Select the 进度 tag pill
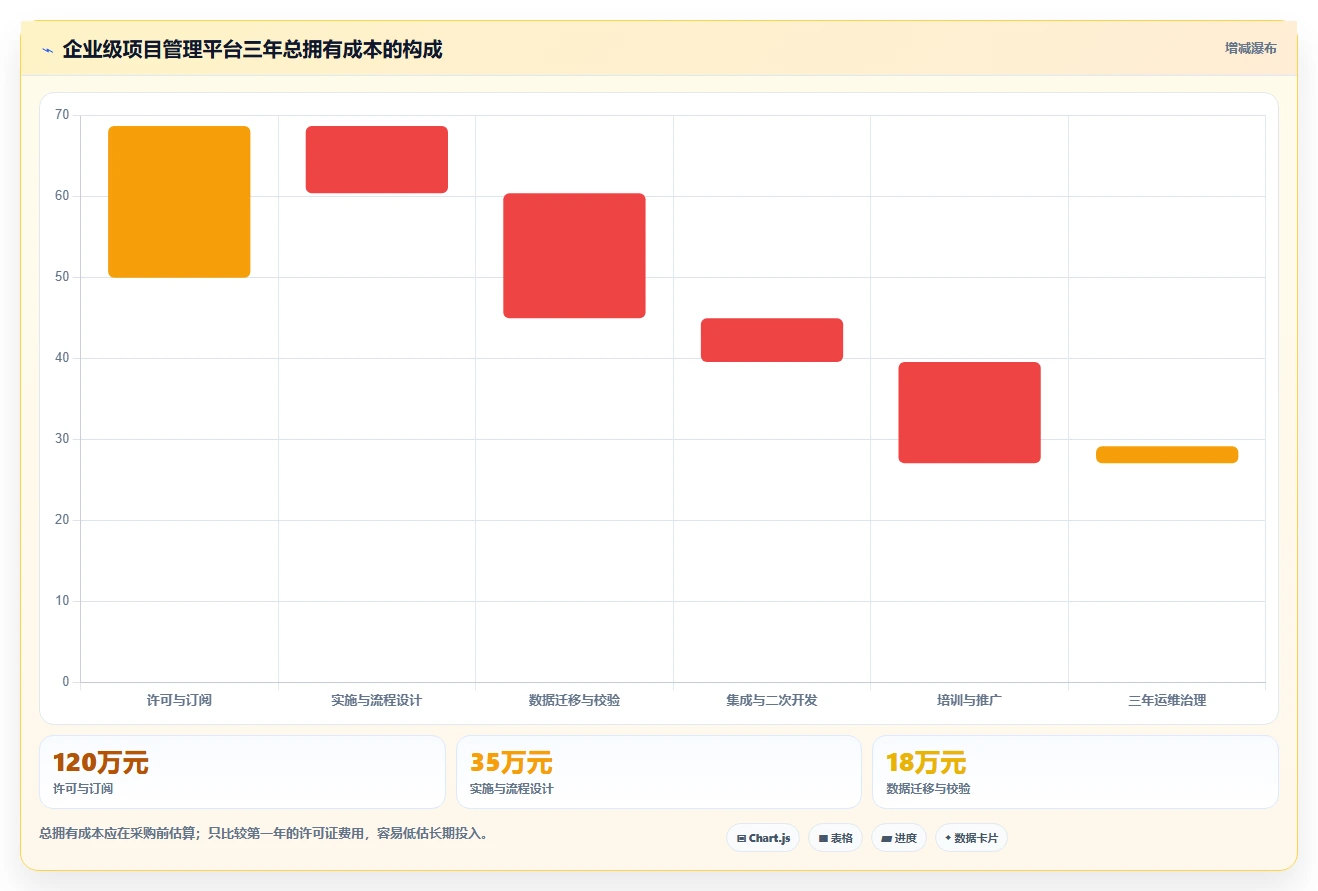 (x=899, y=838)
